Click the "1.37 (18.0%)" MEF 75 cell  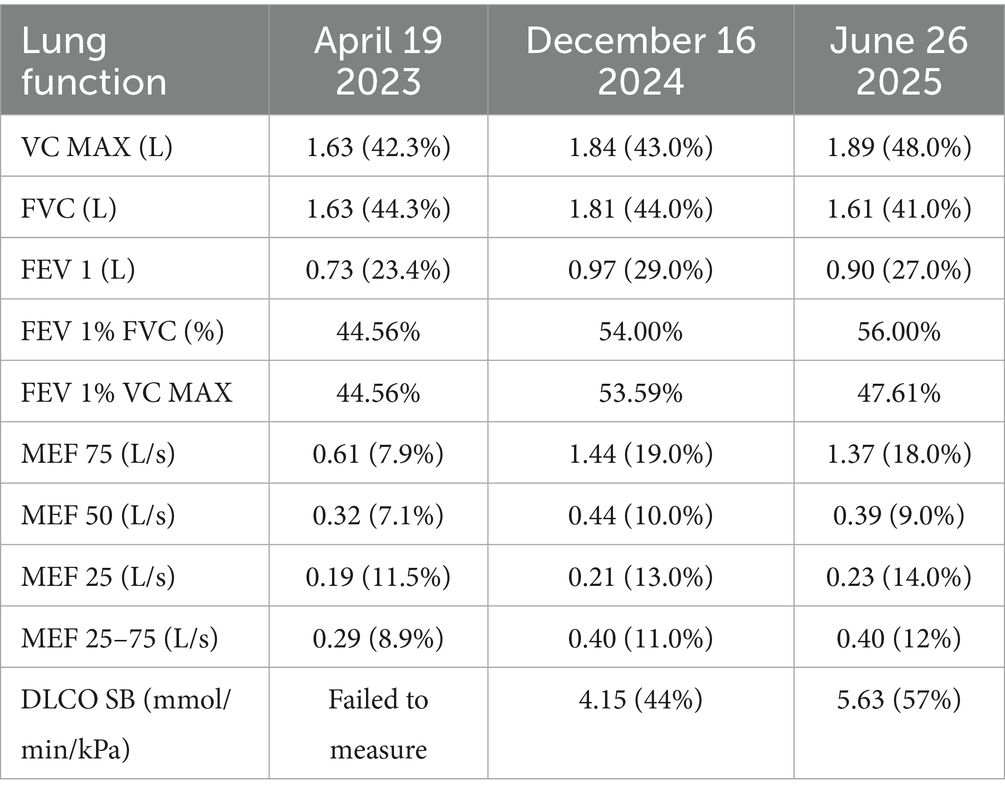point(899,454)
